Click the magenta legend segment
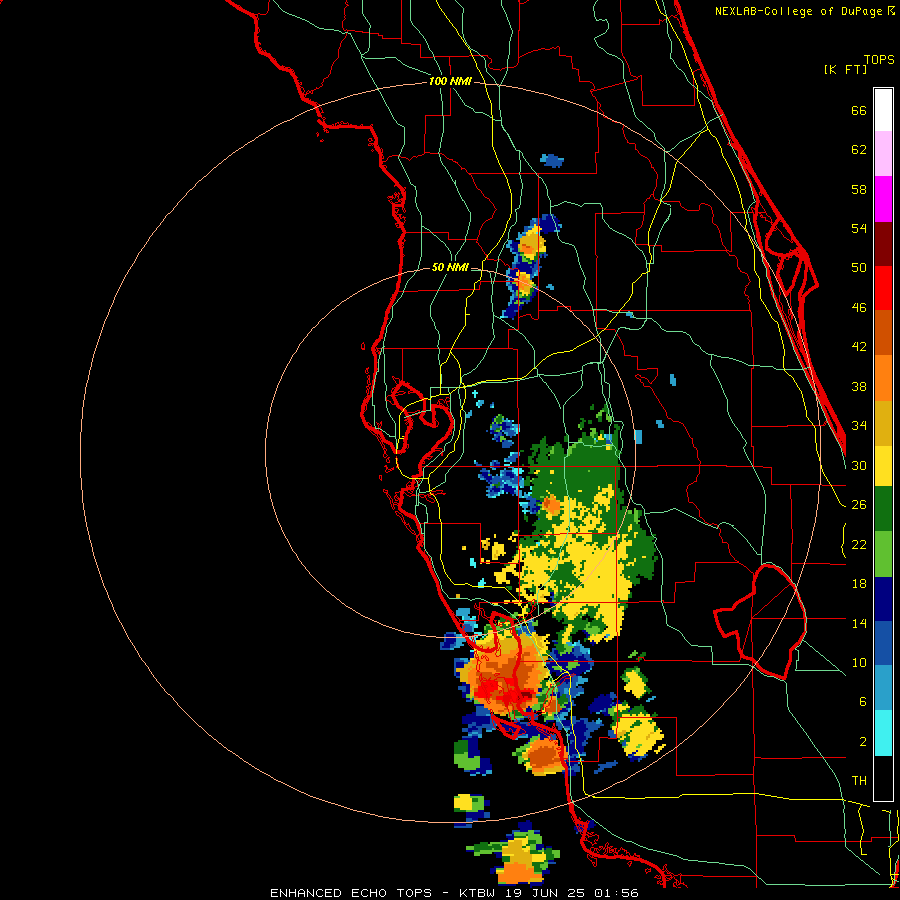This screenshot has width=900, height=900. pos(883,199)
